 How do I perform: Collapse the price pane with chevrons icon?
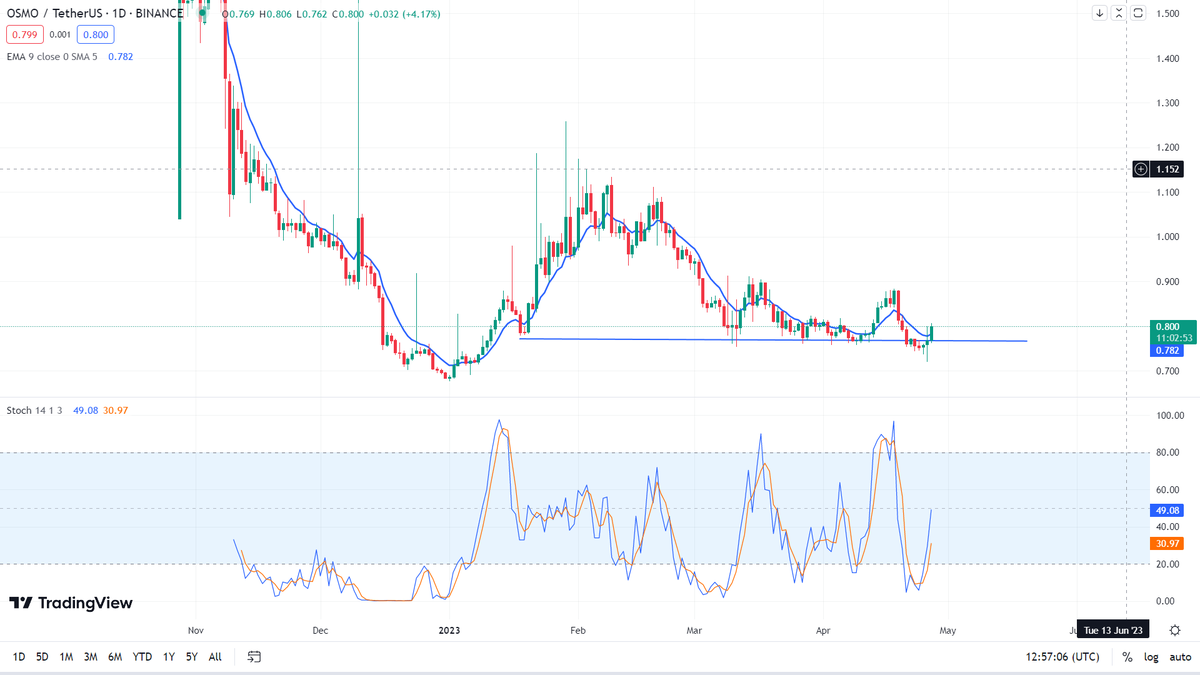coord(1119,13)
